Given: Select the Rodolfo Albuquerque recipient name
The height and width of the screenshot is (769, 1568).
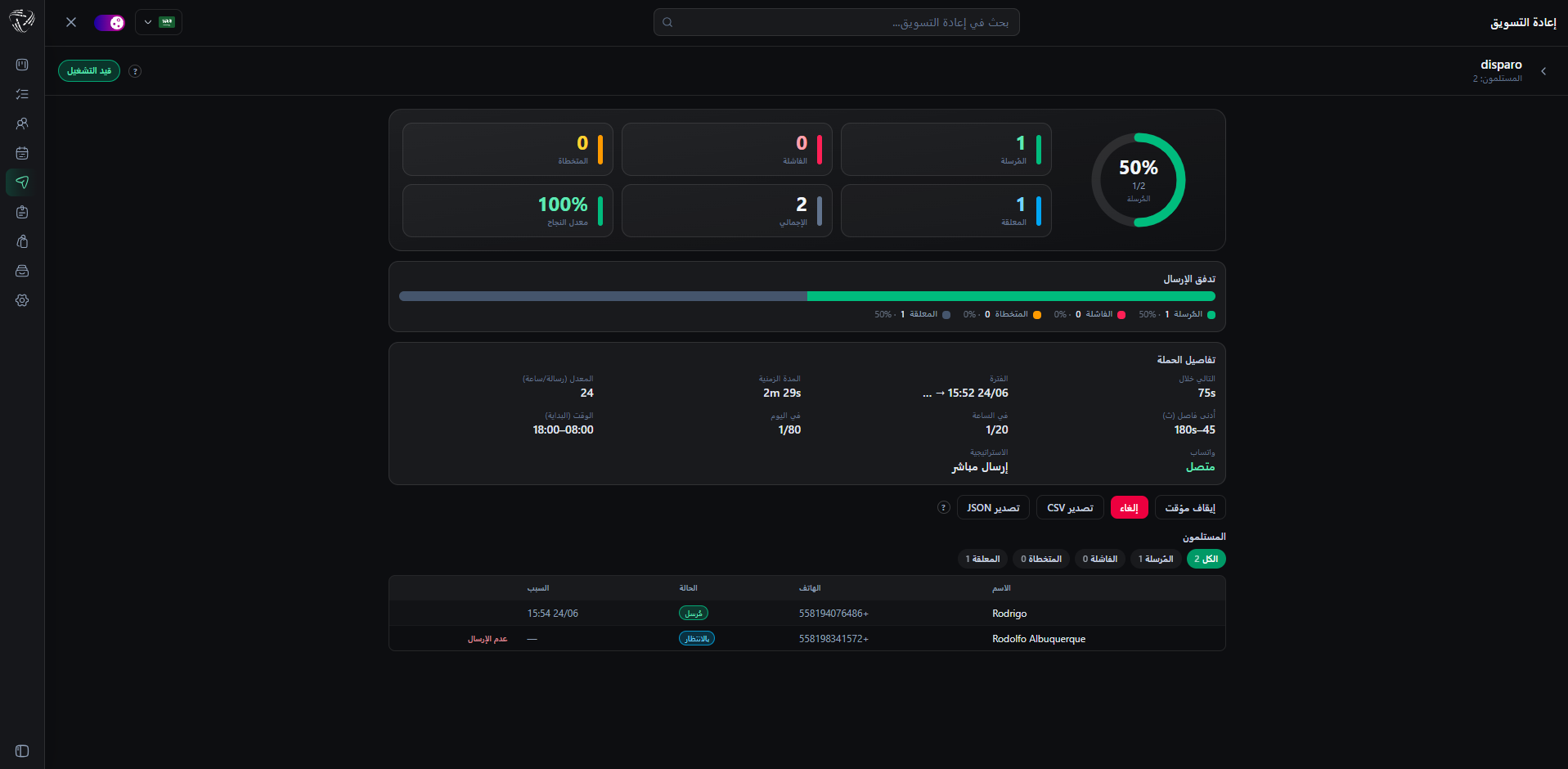Looking at the screenshot, I should (1039, 639).
